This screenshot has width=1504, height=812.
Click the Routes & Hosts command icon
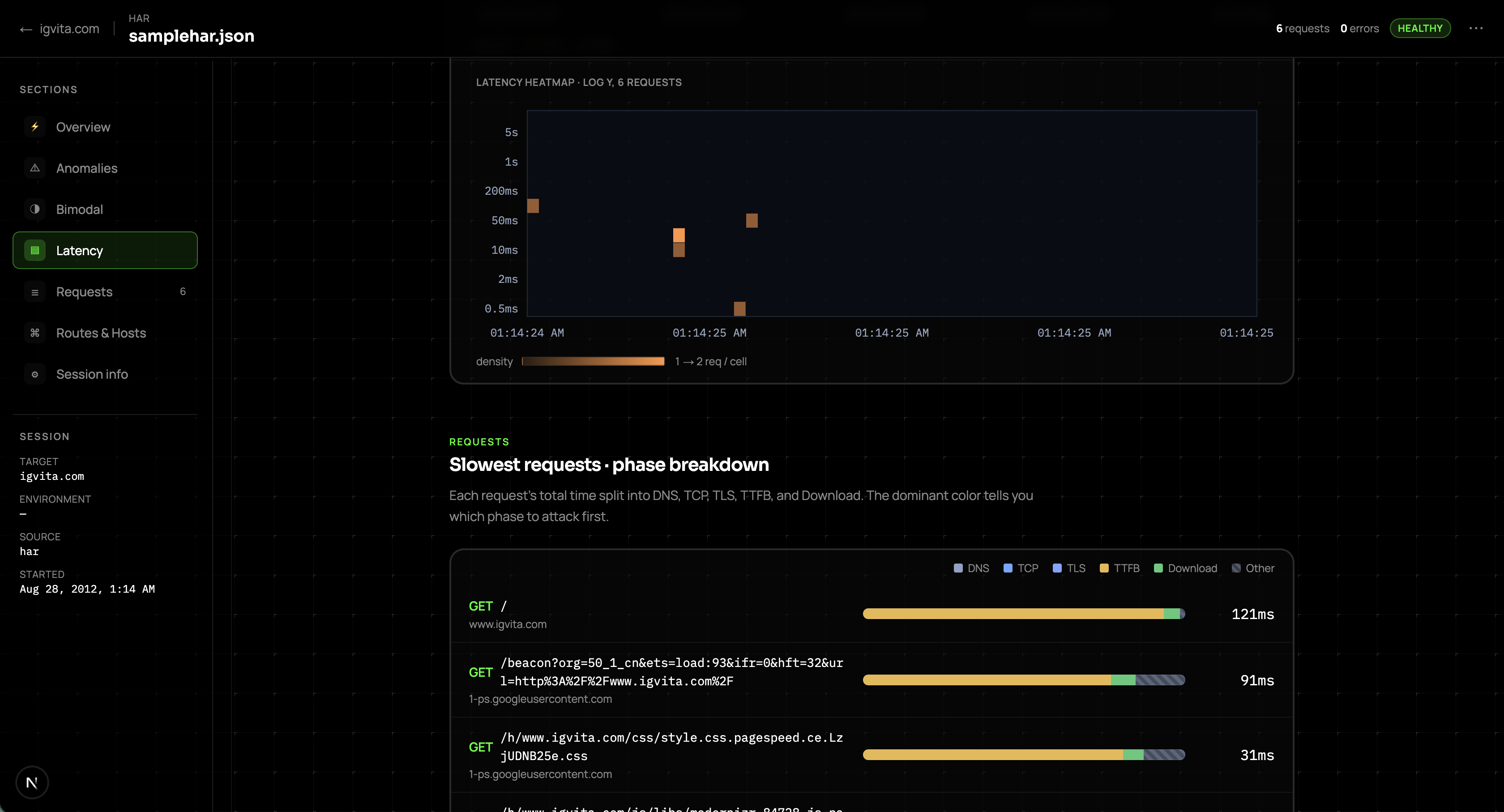pos(35,333)
